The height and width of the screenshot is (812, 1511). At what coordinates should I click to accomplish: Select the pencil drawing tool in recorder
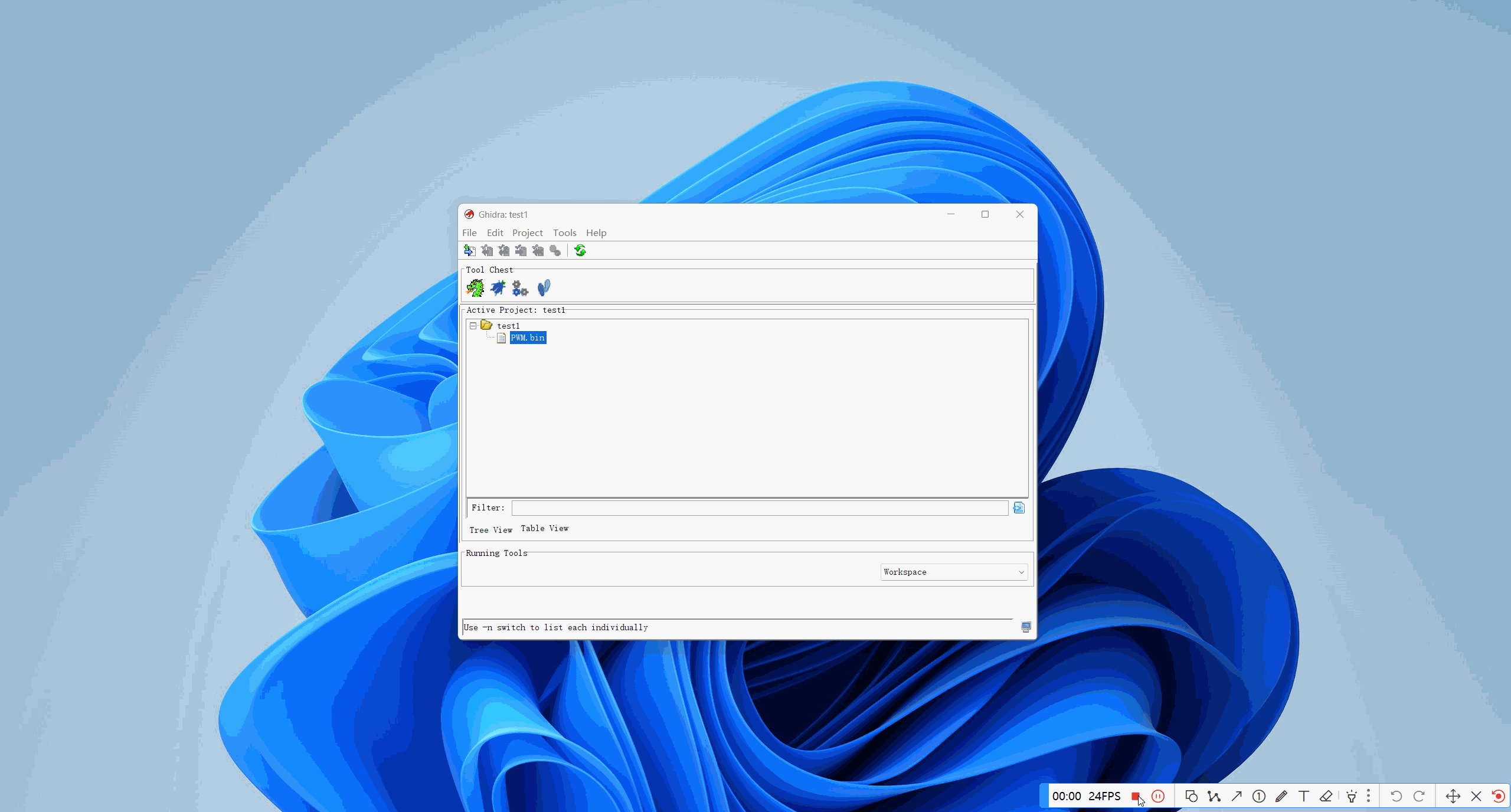1281,797
